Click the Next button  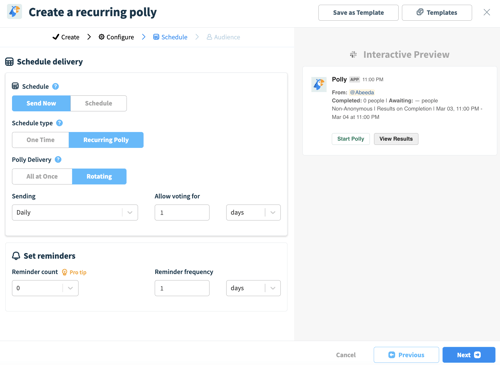coord(469,355)
